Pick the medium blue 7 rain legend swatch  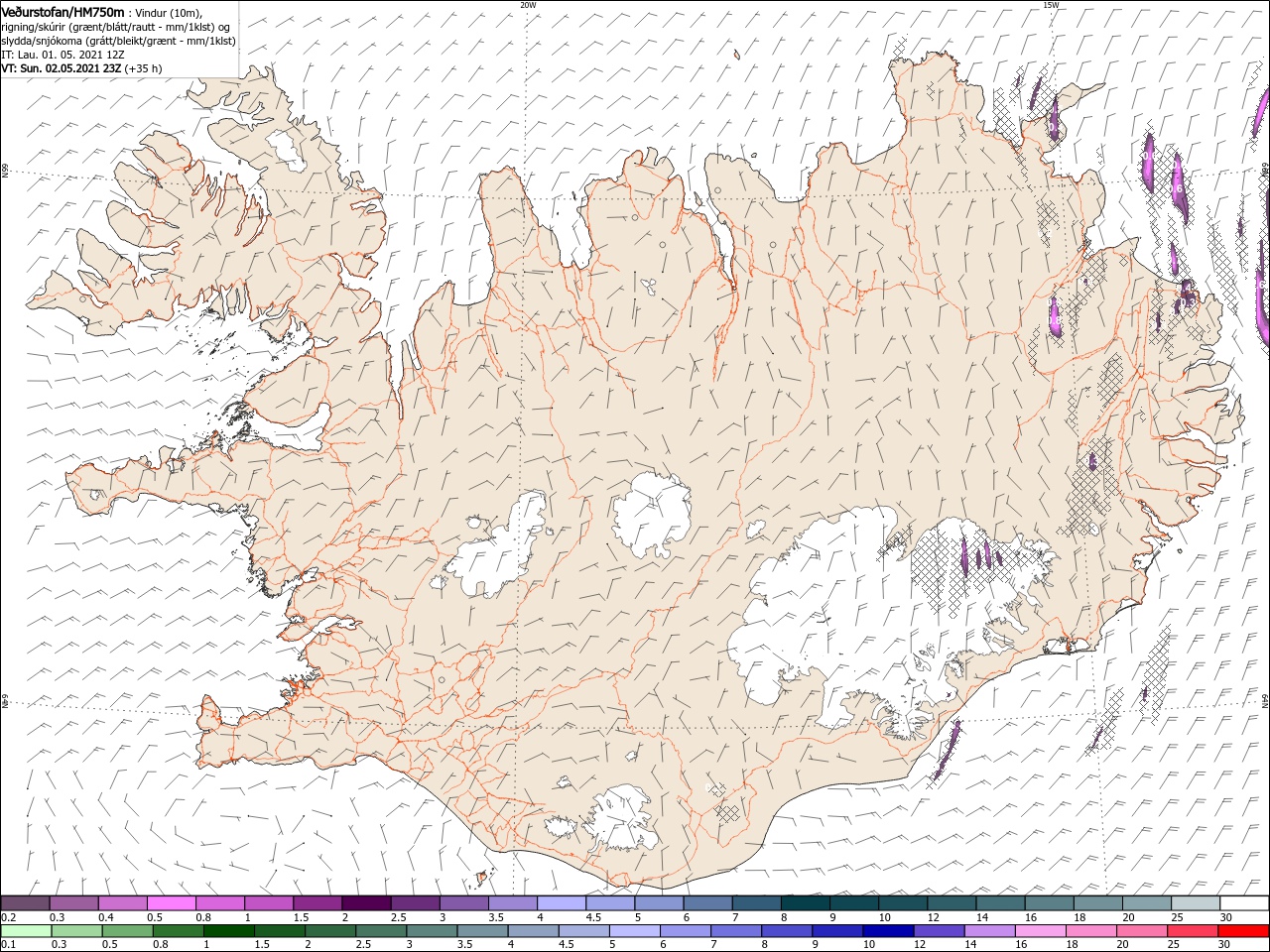(735, 931)
